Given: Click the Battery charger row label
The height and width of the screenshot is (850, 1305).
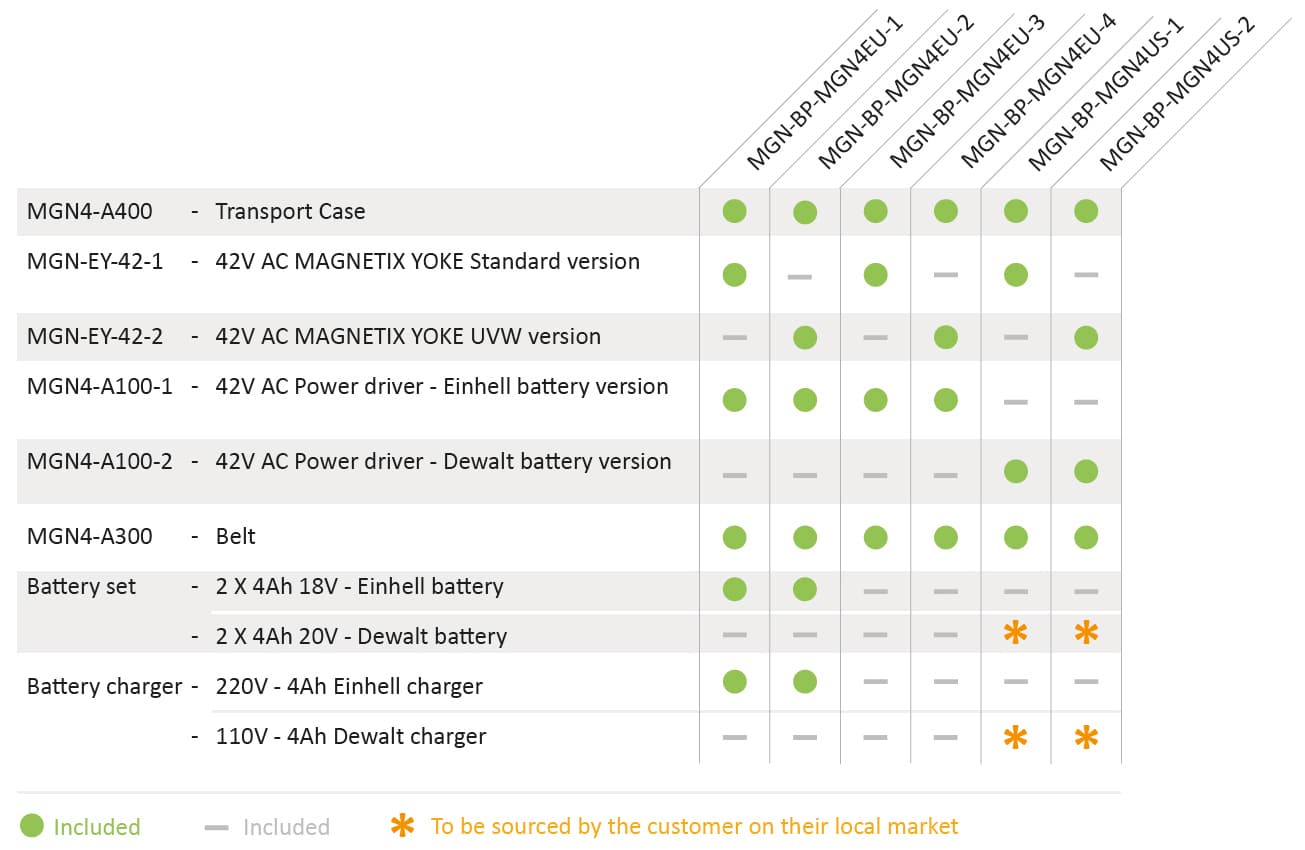Looking at the screenshot, I should (104, 687).
